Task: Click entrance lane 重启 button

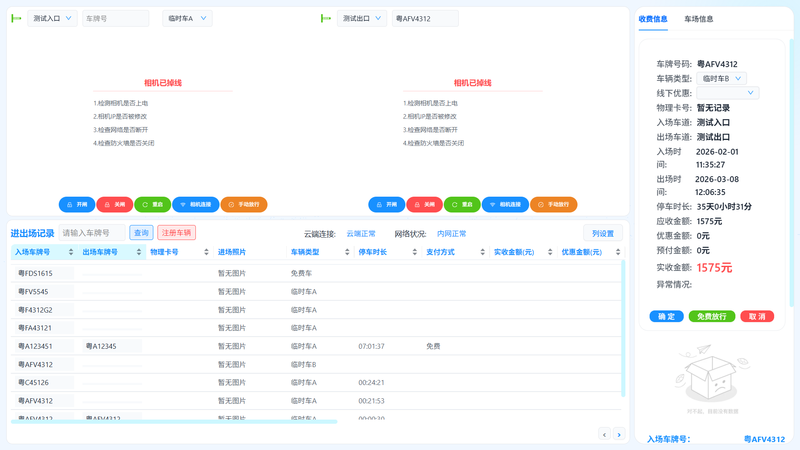Action: [x=153, y=205]
